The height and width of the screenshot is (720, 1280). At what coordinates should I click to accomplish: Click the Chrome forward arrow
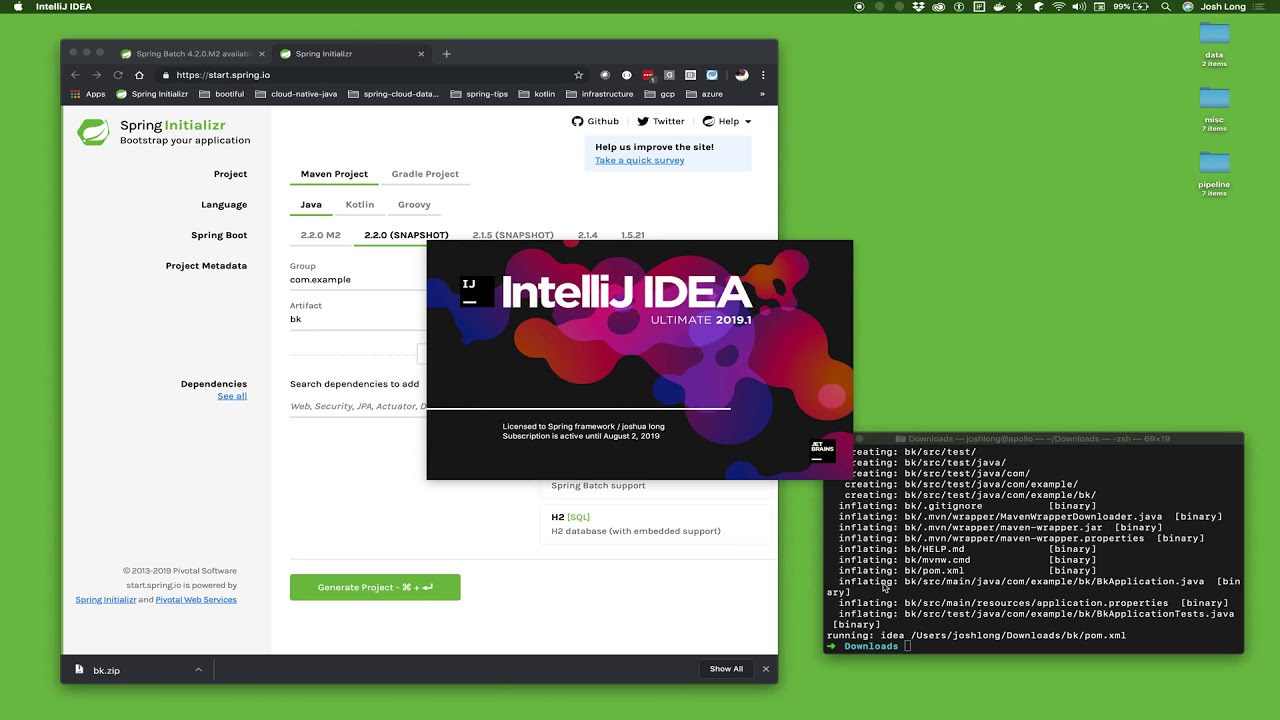[97, 75]
